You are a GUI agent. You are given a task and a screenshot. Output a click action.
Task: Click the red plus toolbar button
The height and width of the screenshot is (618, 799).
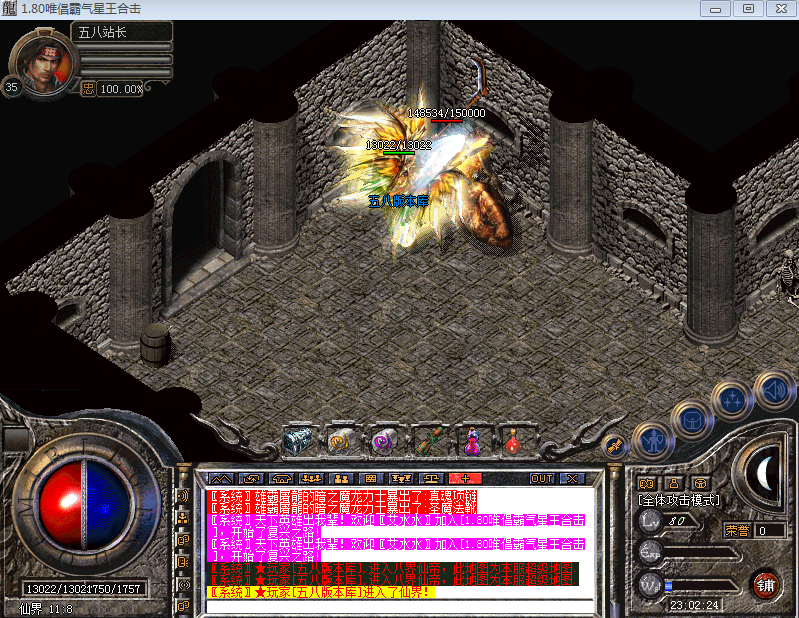465,479
